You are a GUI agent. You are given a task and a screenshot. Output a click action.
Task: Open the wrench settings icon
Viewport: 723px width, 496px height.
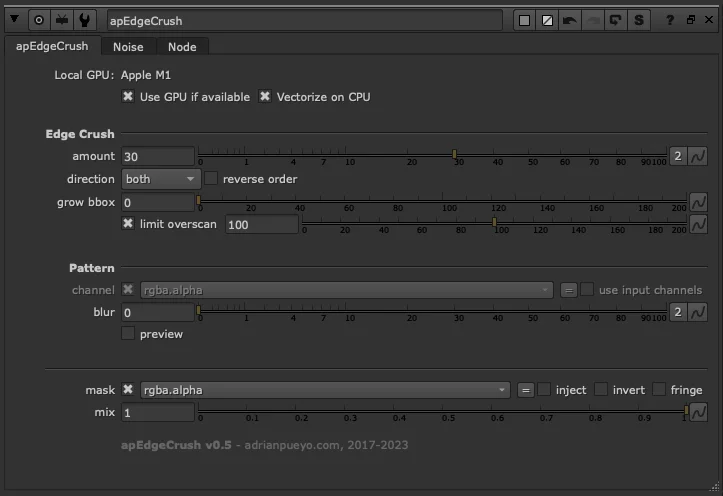(x=84, y=20)
